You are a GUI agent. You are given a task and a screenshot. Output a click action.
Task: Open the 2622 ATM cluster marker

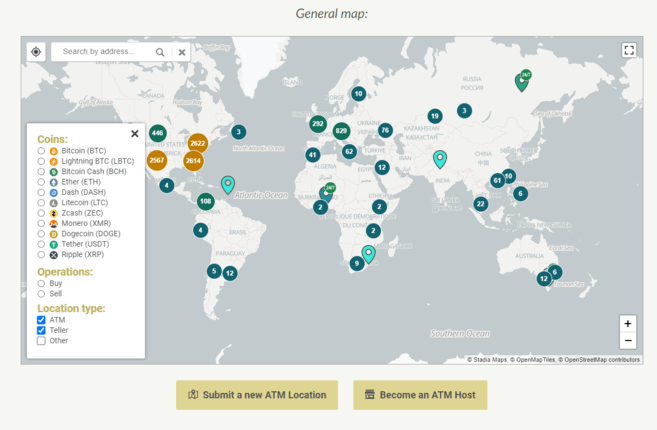click(198, 143)
